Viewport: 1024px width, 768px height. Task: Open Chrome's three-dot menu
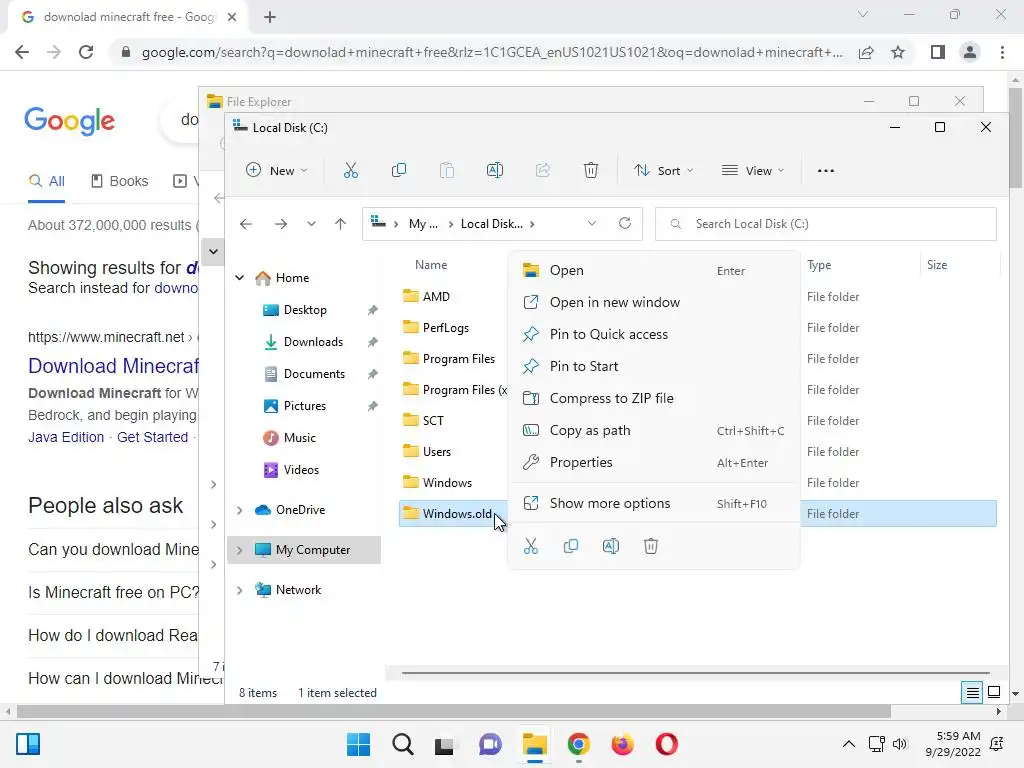(1002, 52)
